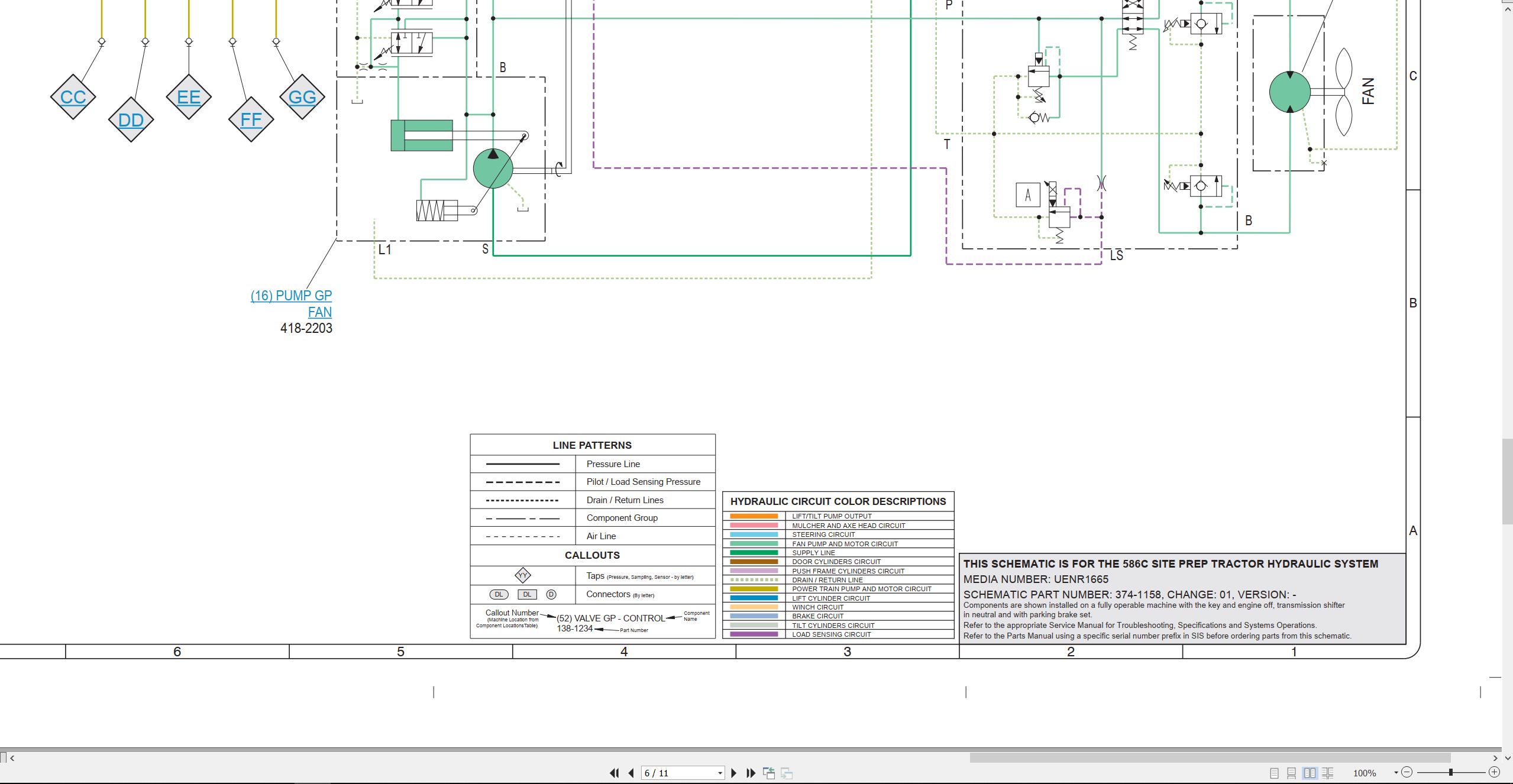Click the YY tap callout diamond in legend
Viewport: 1513px width, 784px height.
[x=523, y=575]
